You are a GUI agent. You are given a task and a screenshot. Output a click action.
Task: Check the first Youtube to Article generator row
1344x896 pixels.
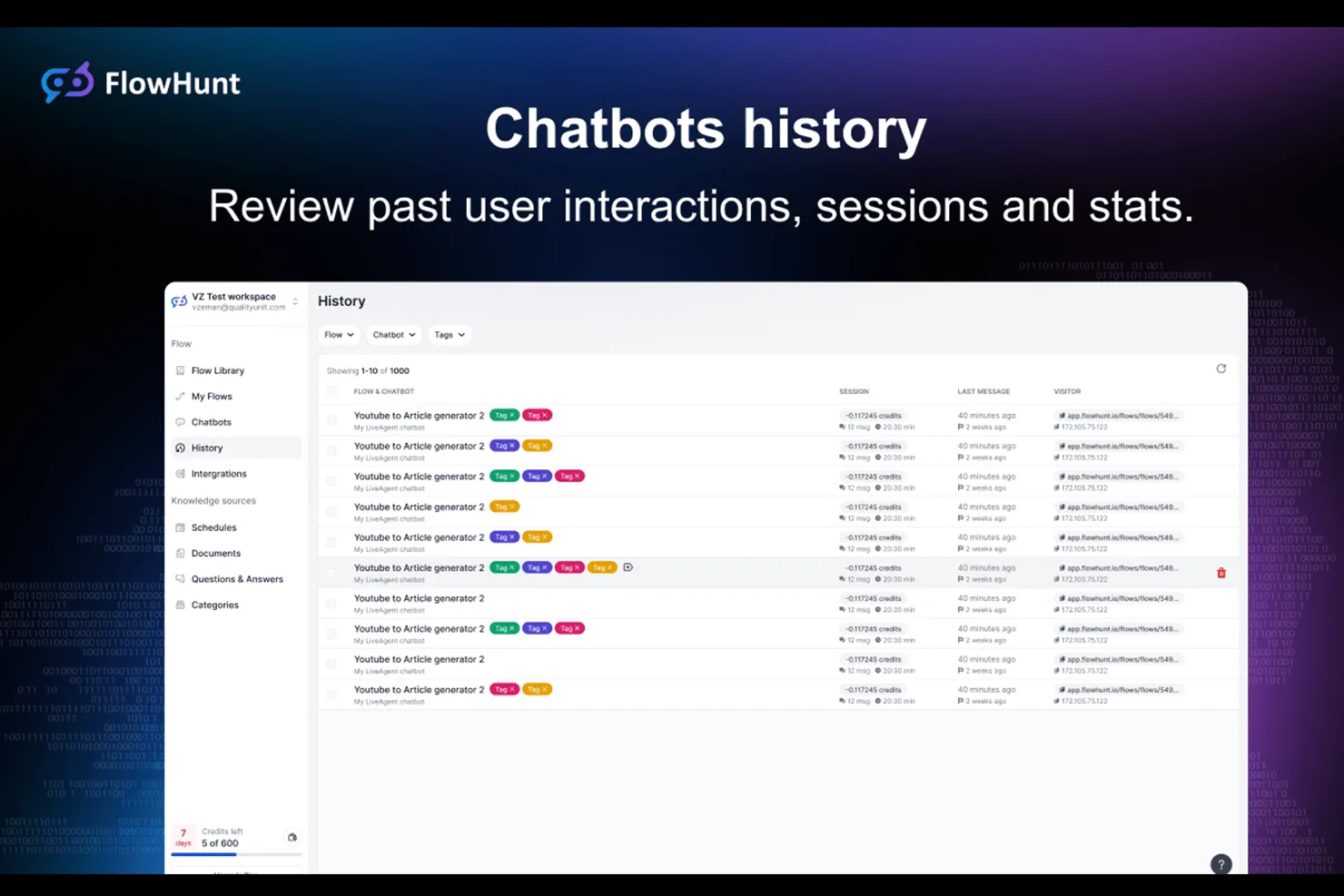pos(331,420)
